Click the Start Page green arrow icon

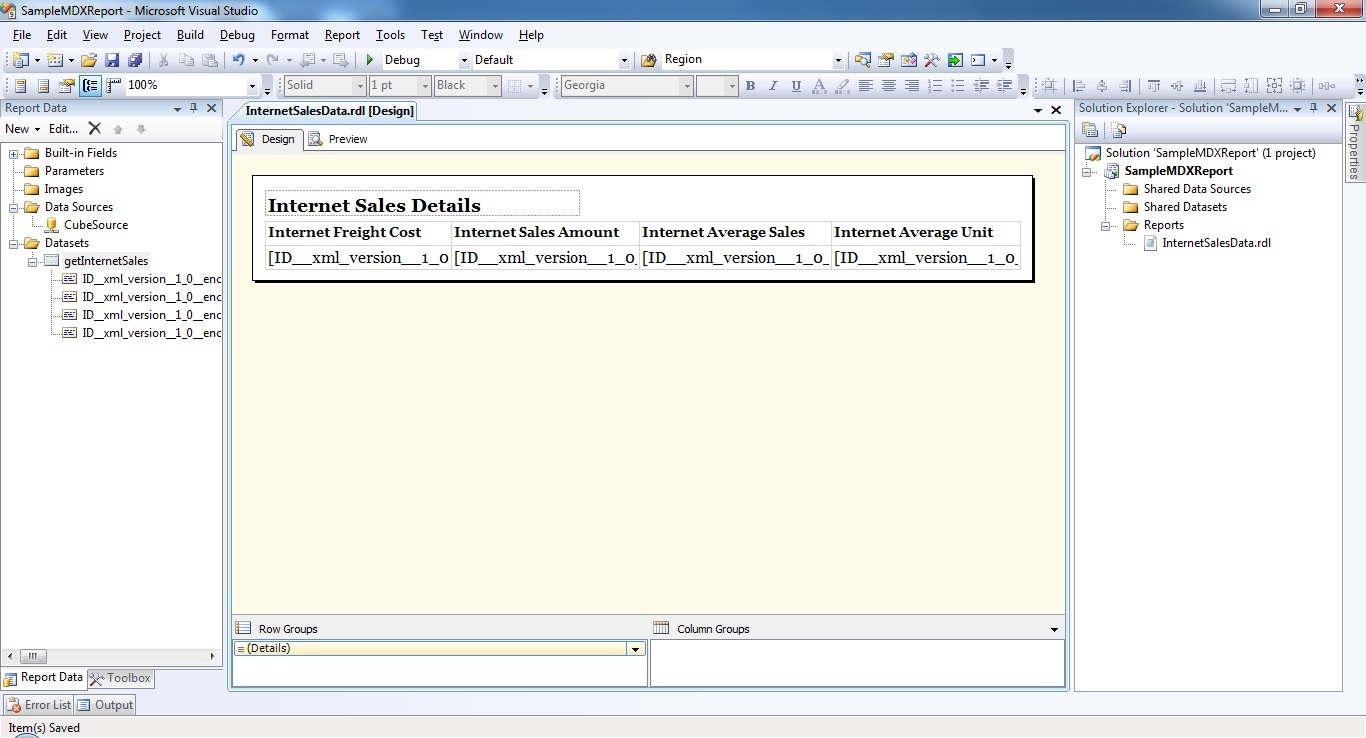pyautogui.click(x=955, y=60)
